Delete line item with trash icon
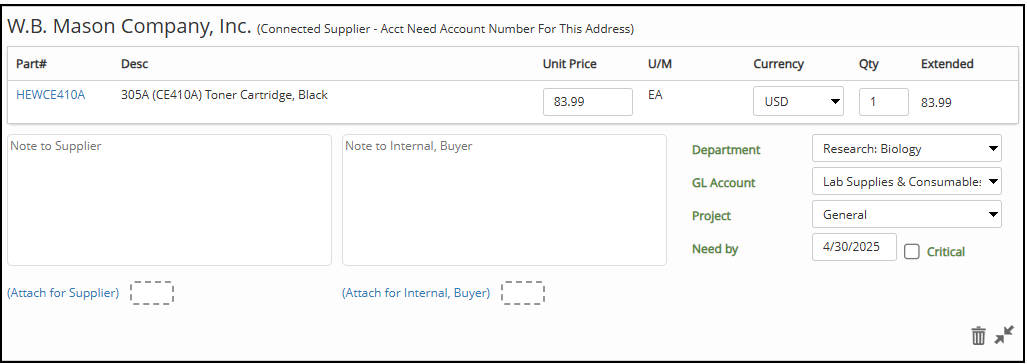The image size is (1027, 364). (978, 336)
